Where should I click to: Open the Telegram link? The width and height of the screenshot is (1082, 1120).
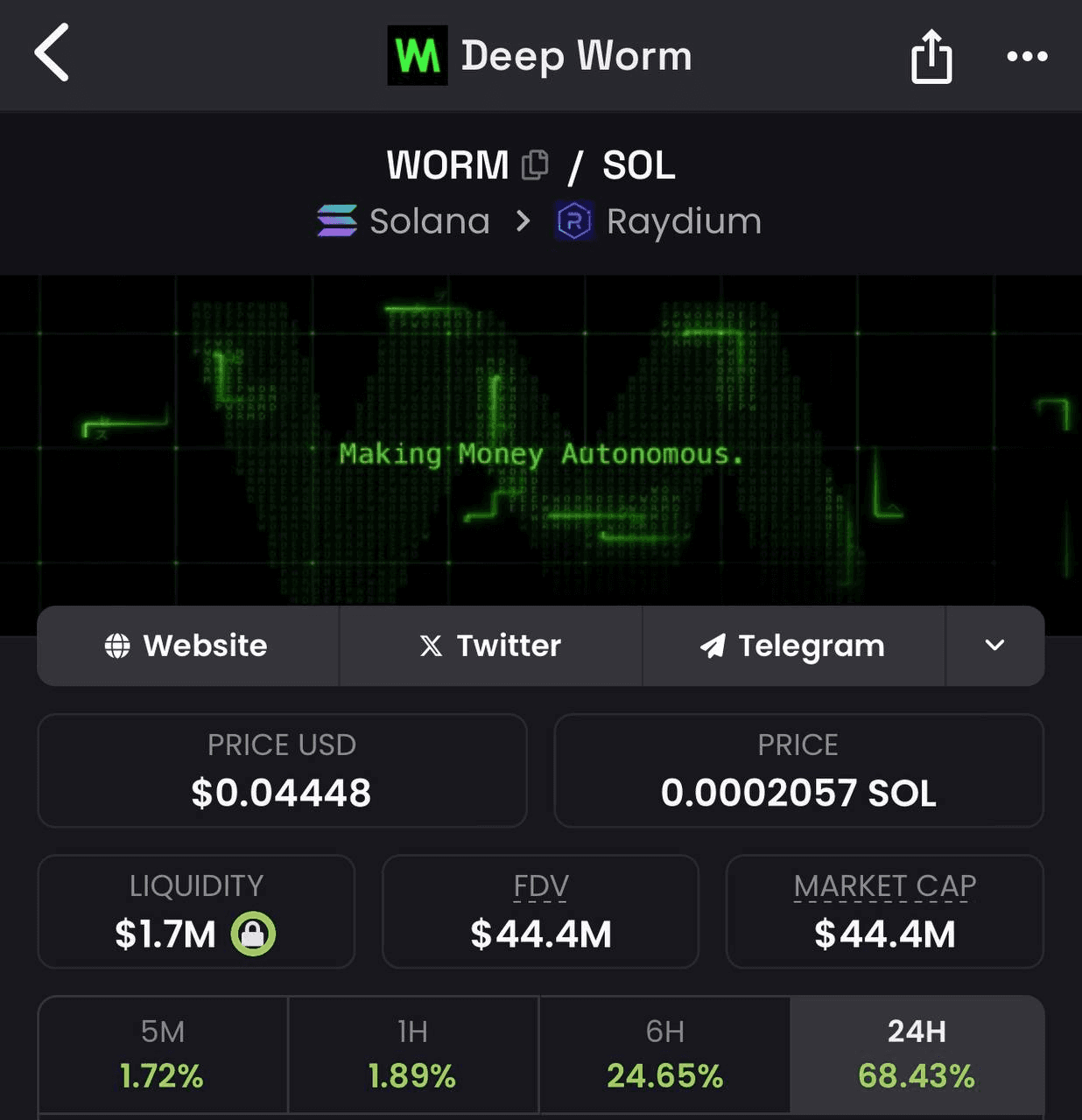793,646
